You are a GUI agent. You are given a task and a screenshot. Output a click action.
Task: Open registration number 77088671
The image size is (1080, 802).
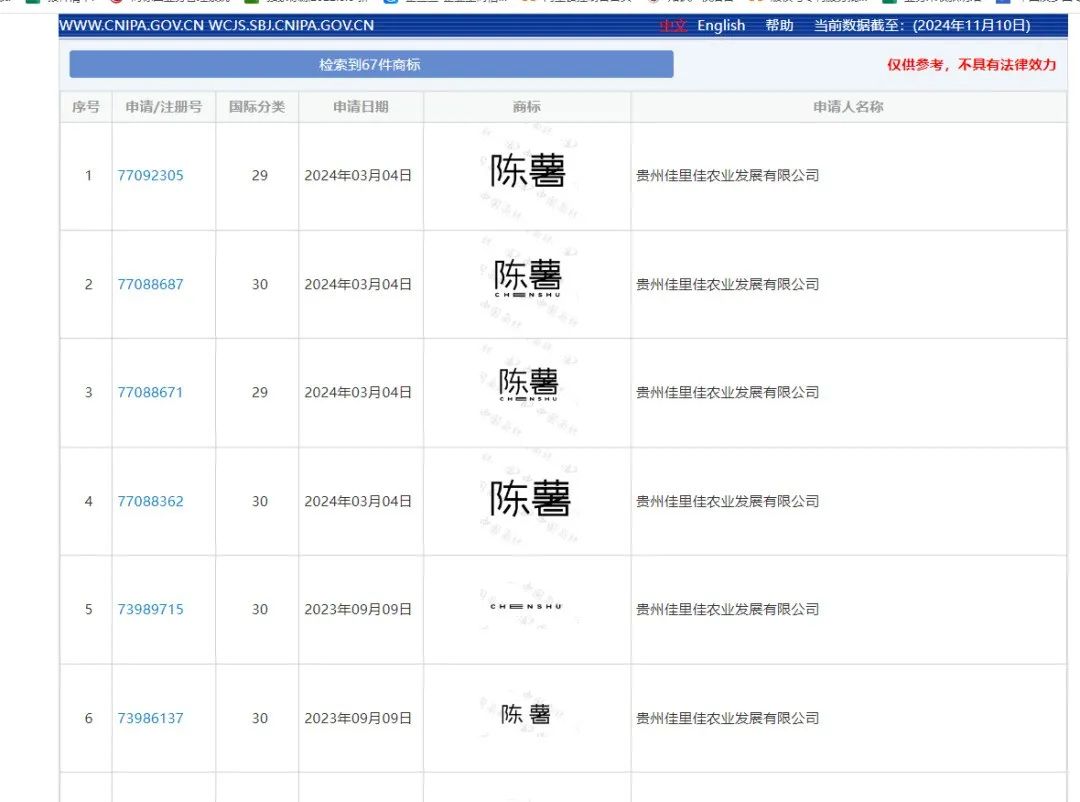tap(150, 392)
